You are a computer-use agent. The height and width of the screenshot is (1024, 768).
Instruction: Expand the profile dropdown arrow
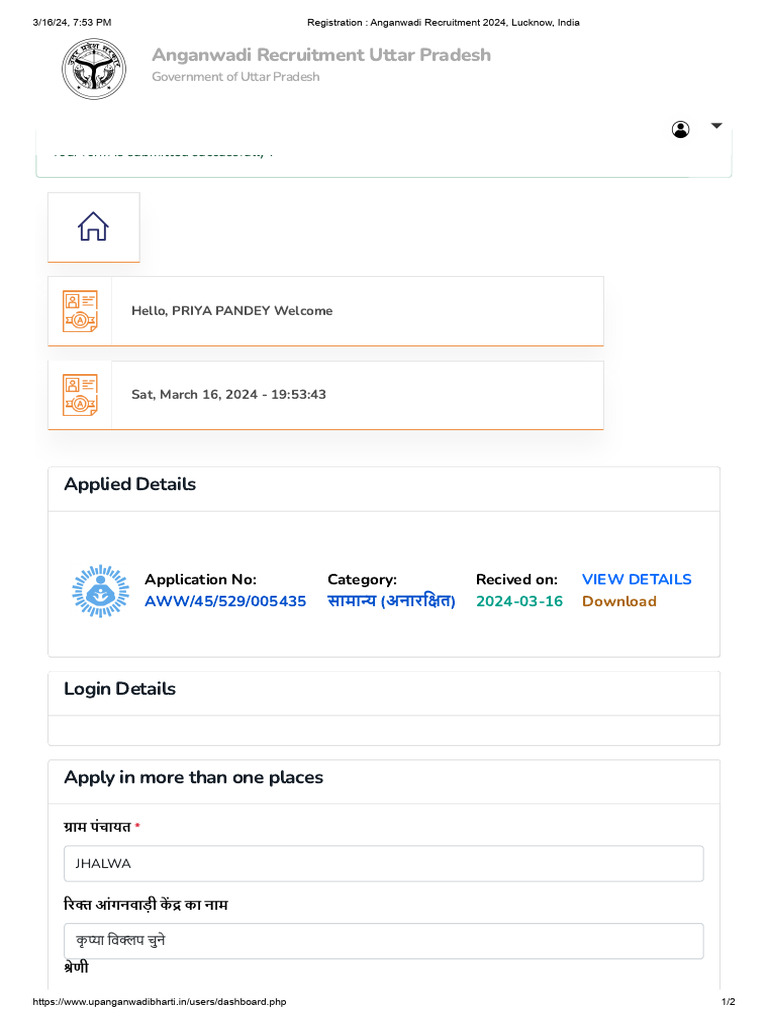(716, 125)
